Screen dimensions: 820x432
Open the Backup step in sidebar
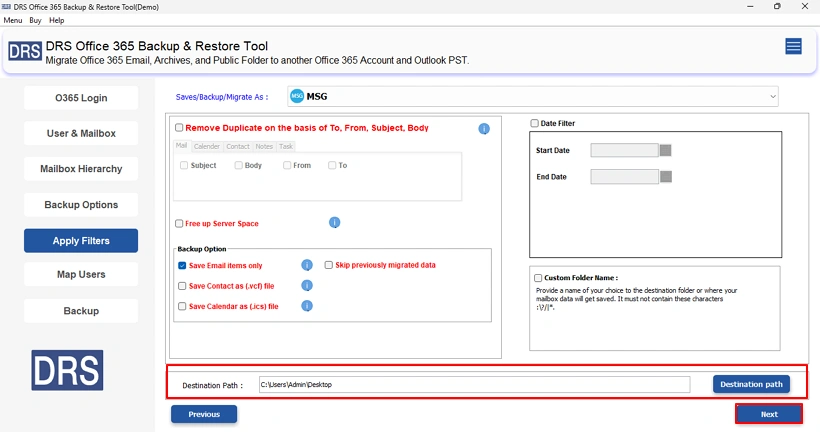tap(81, 311)
